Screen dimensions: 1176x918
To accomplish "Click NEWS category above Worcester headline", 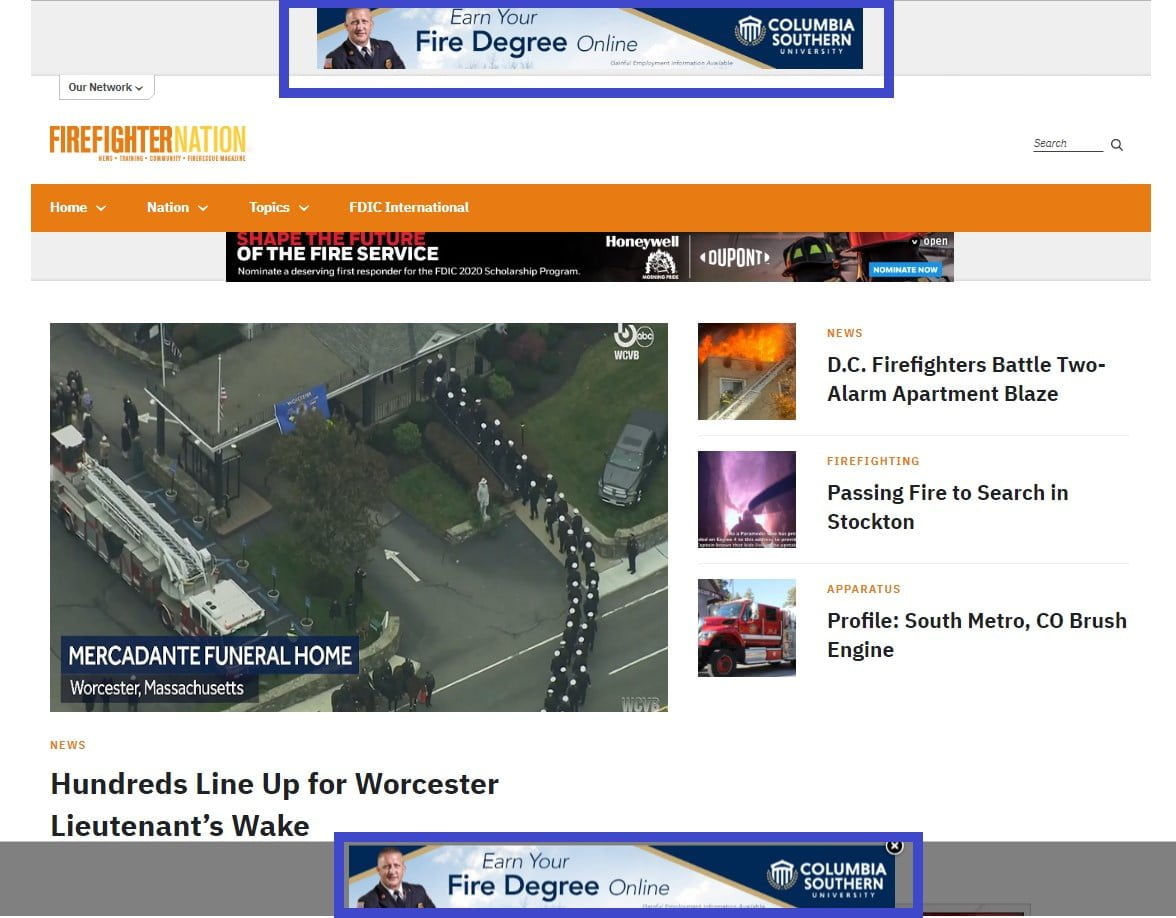I will [68, 745].
